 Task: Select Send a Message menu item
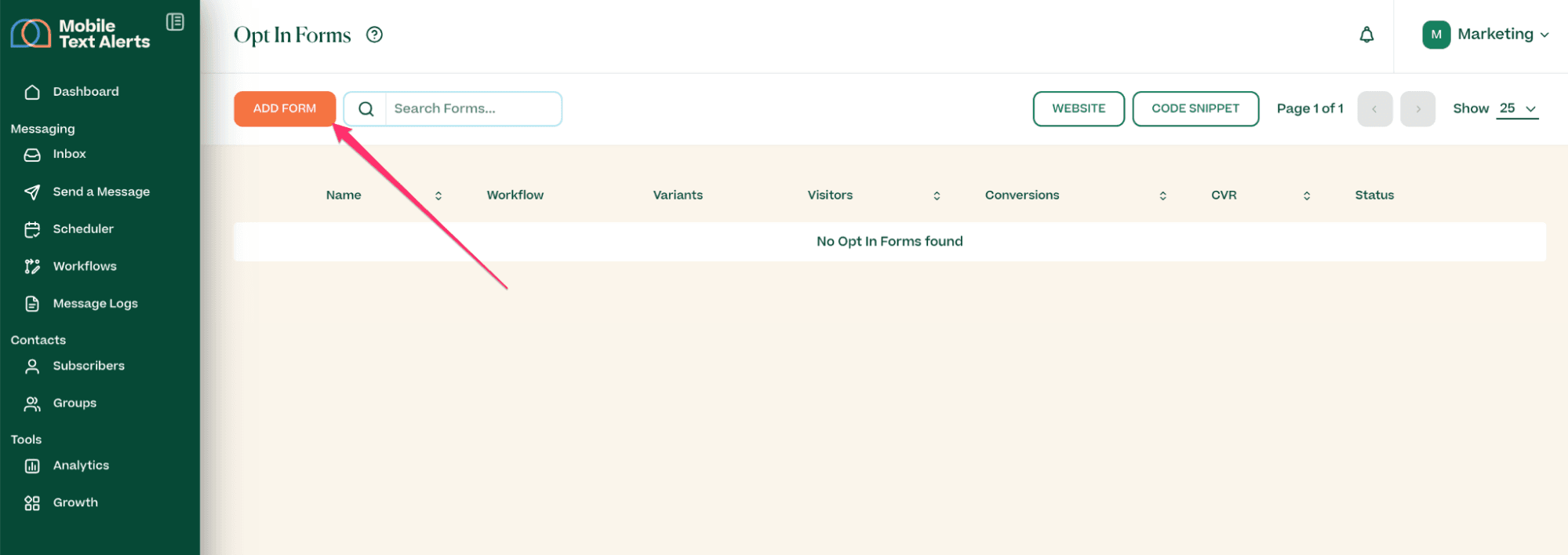(101, 192)
